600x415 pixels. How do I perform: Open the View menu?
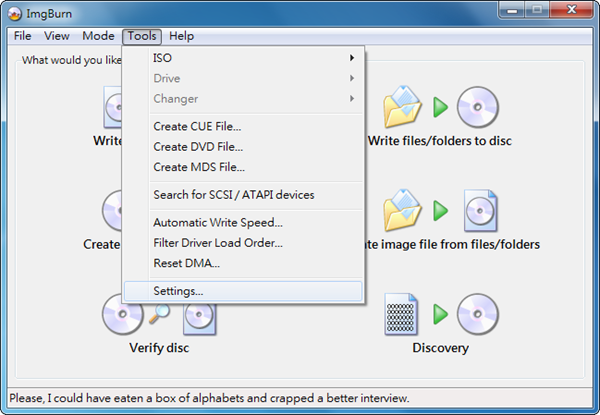click(x=57, y=36)
